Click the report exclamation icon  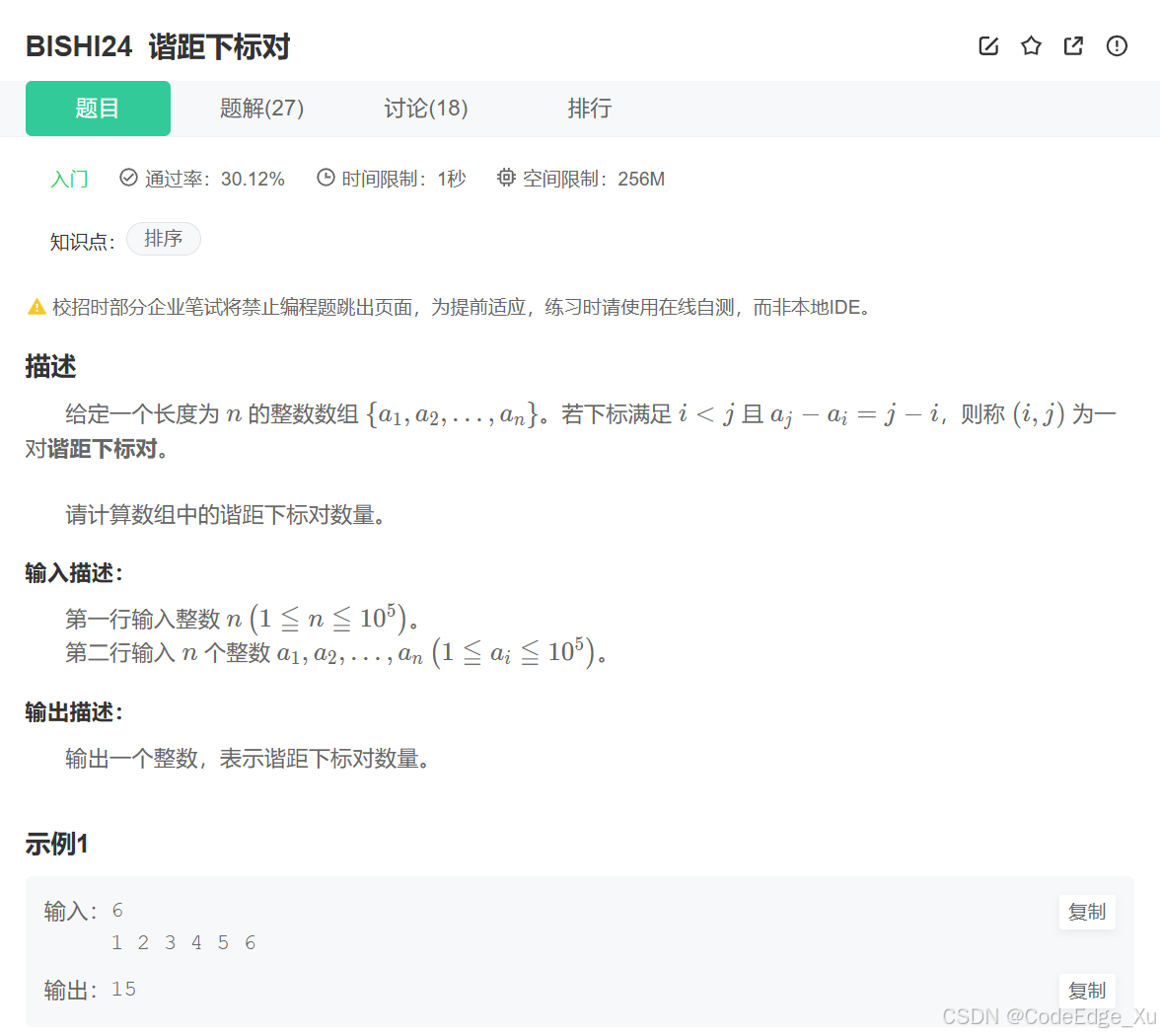point(1116,45)
